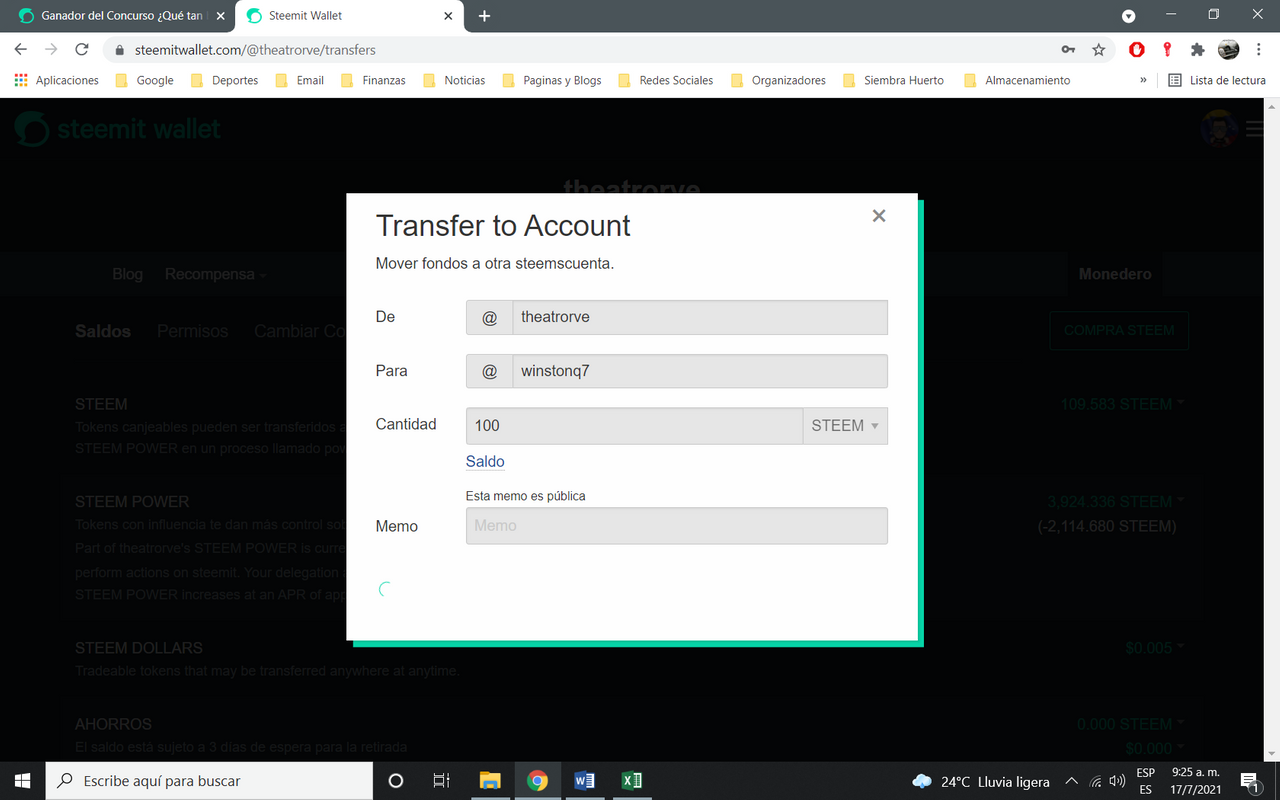Open the notification center icon
Screen dimensions: 1280x800
1249,781
